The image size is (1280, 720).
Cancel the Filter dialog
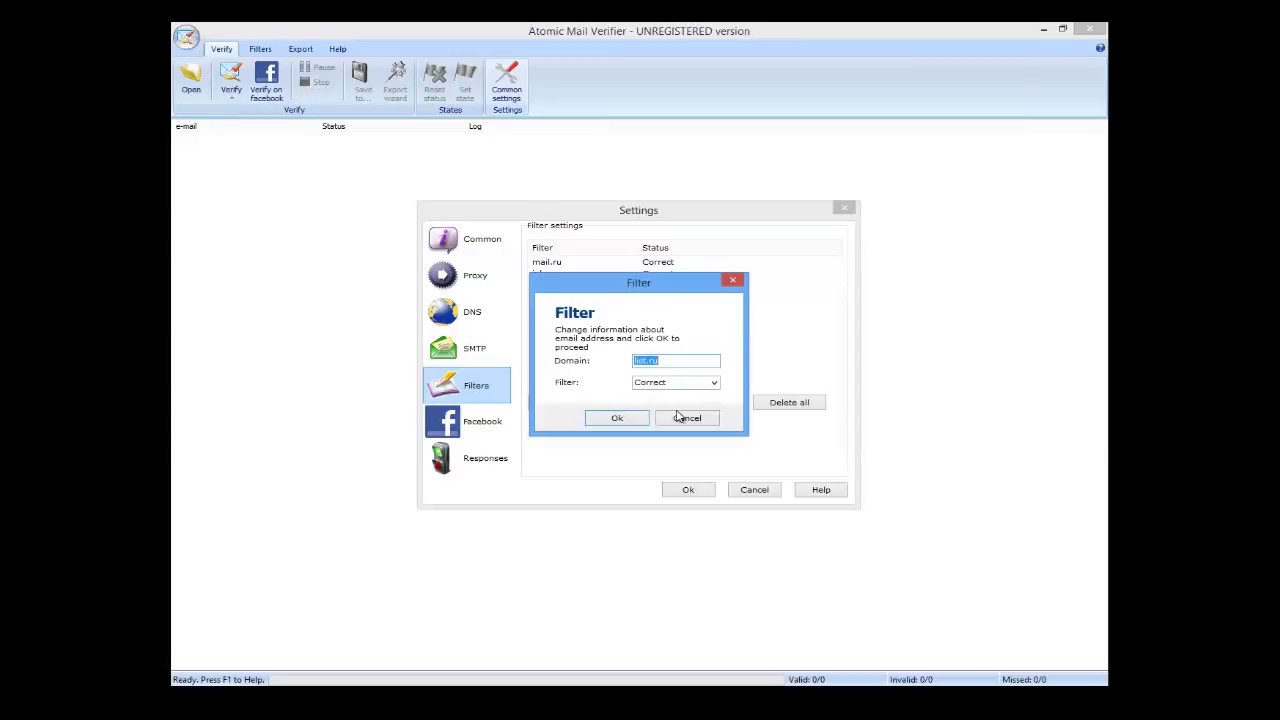coord(687,418)
